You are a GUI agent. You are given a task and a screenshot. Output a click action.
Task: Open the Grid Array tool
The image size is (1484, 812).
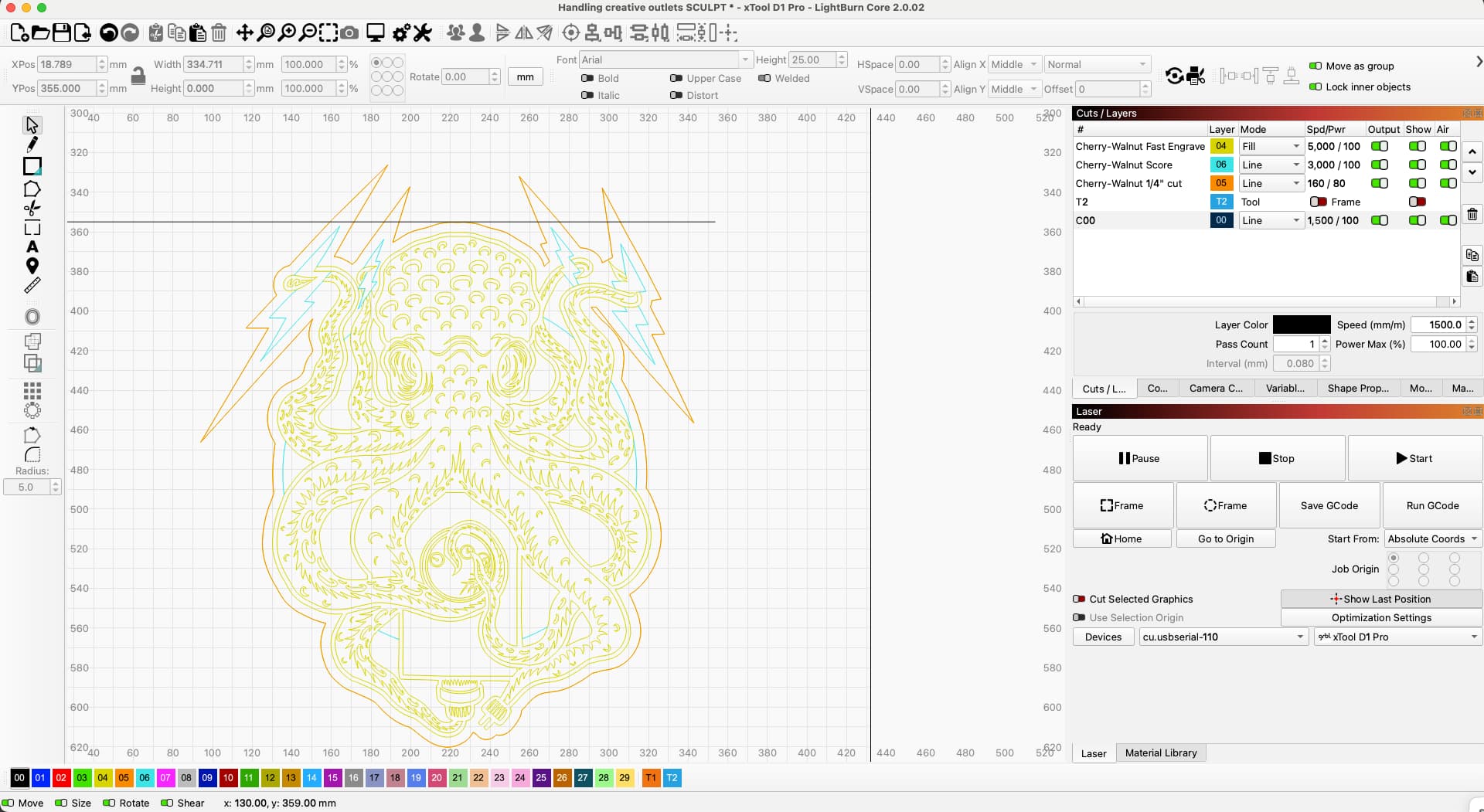click(32, 390)
